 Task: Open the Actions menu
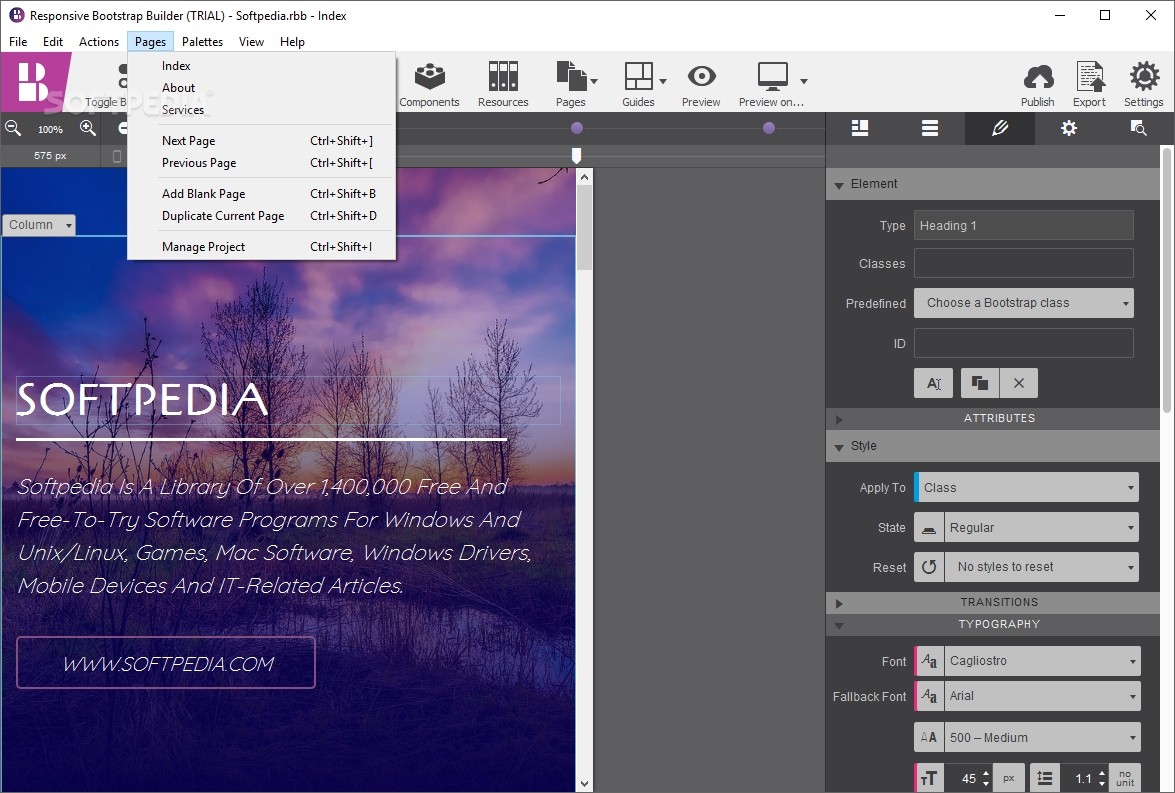pyautogui.click(x=99, y=42)
